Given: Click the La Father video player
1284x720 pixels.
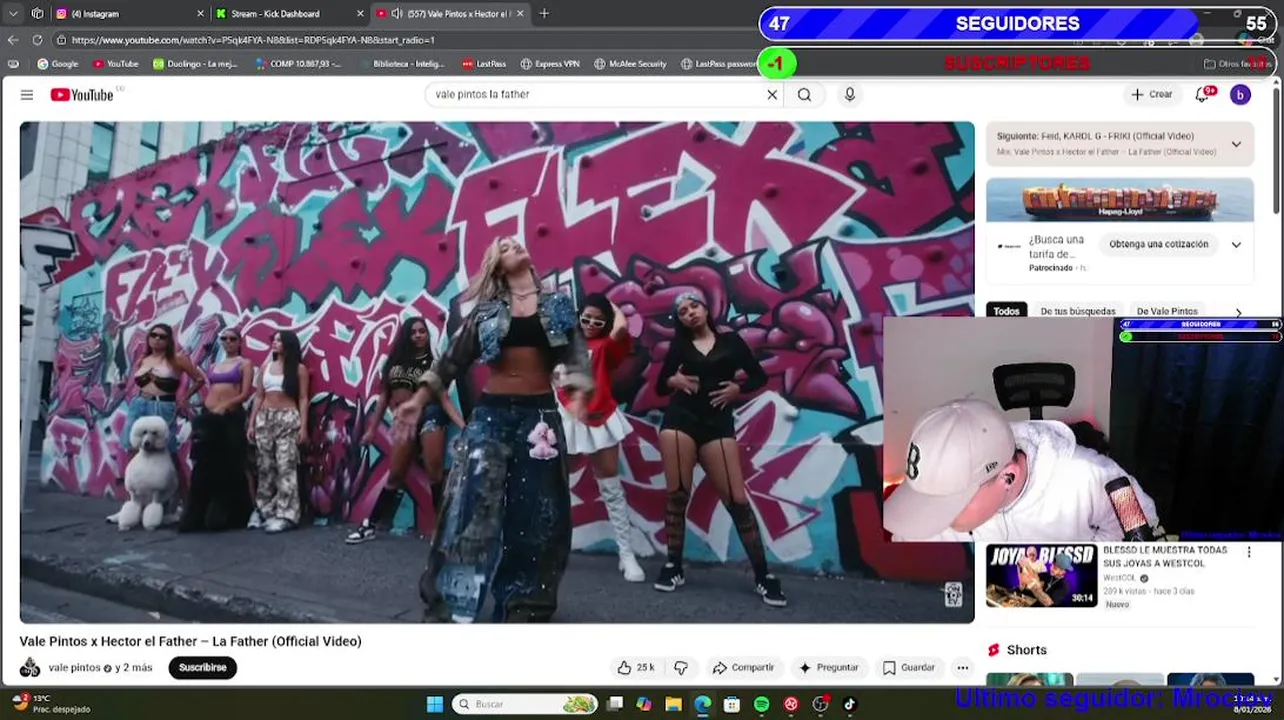Looking at the screenshot, I should pyautogui.click(x=497, y=373).
